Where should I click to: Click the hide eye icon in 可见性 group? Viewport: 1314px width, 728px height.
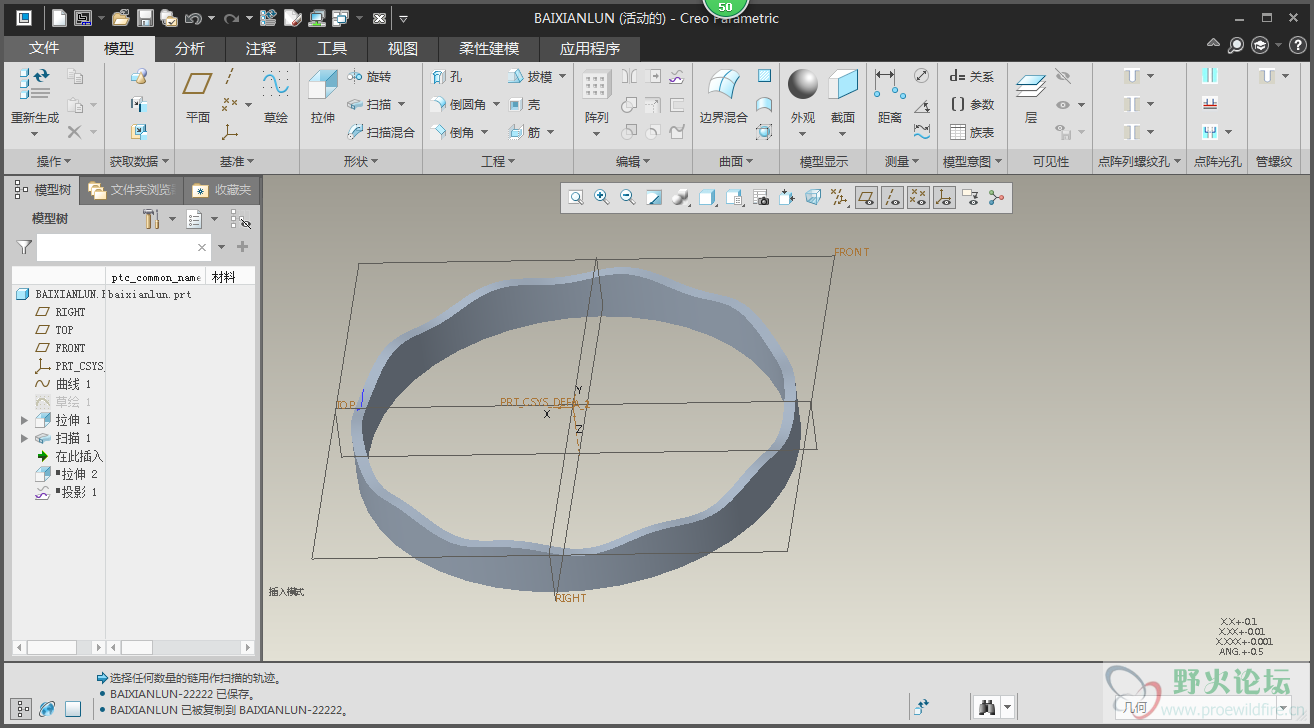1063,76
